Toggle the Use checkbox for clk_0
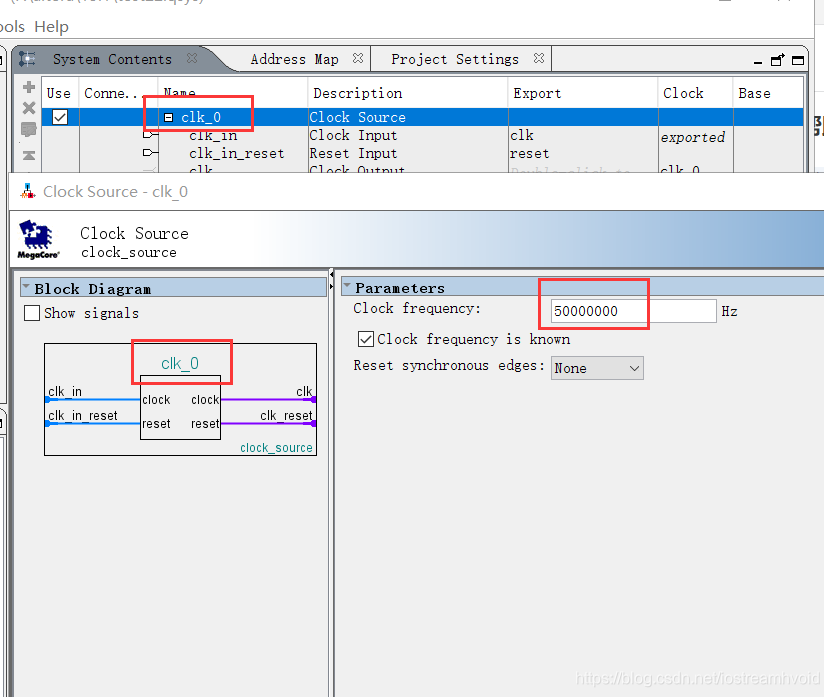The width and height of the screenshot is (829, 697). pos(60,117)
